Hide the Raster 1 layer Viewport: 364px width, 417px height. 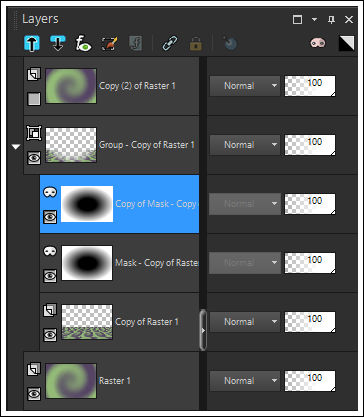coord(34,394)
